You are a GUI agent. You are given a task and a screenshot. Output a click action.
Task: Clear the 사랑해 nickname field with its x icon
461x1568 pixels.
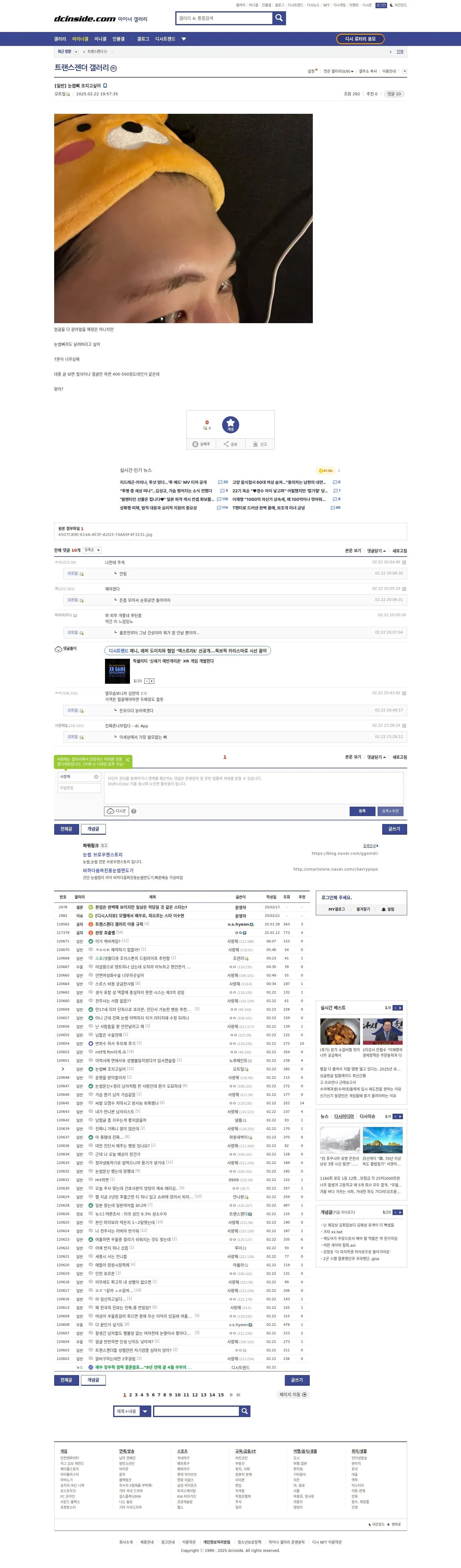coord(96,777)
